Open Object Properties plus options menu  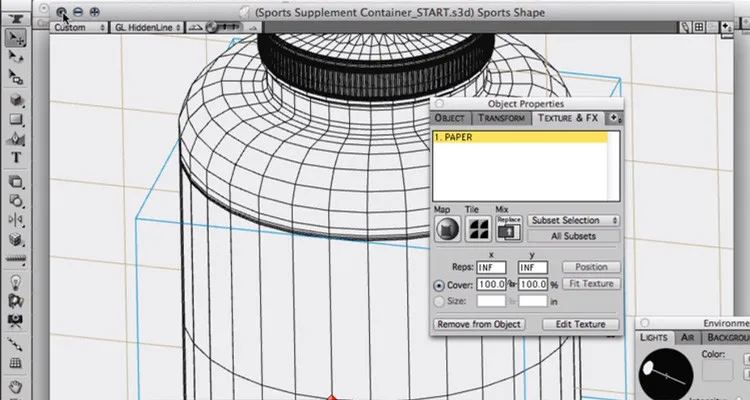tap(614, 118)
